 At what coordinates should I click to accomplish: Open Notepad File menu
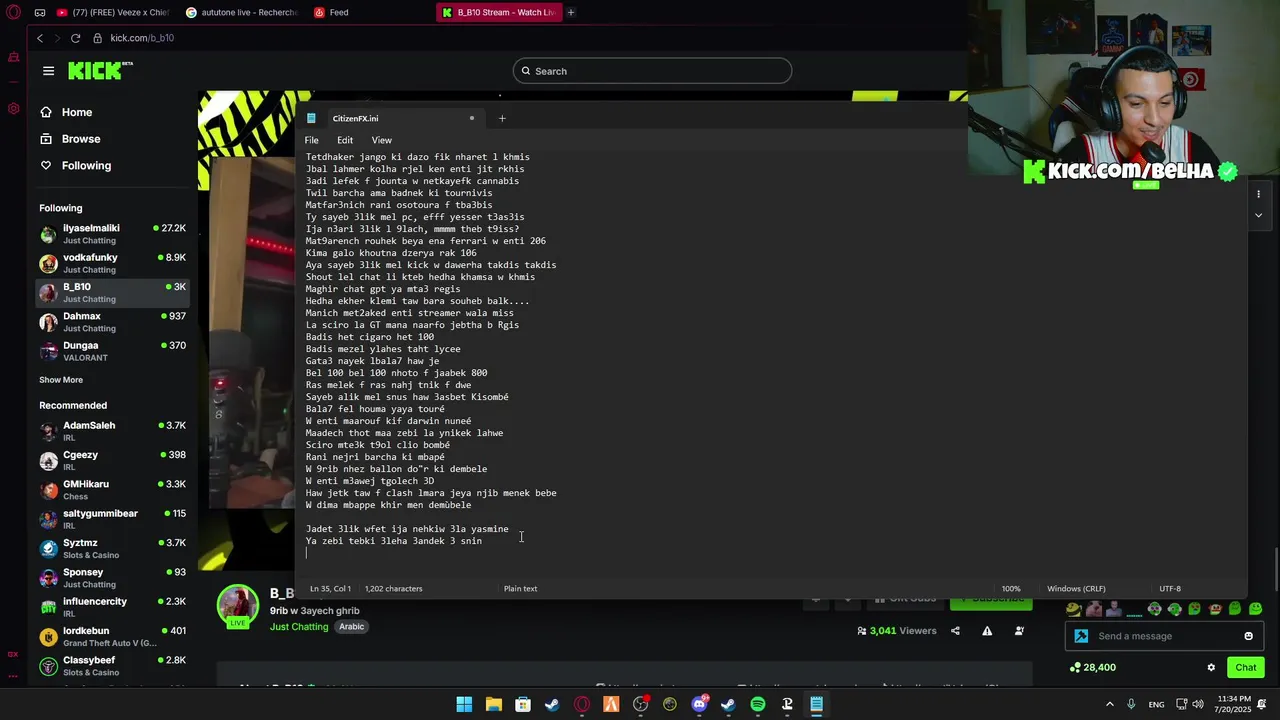coord(312,140)
